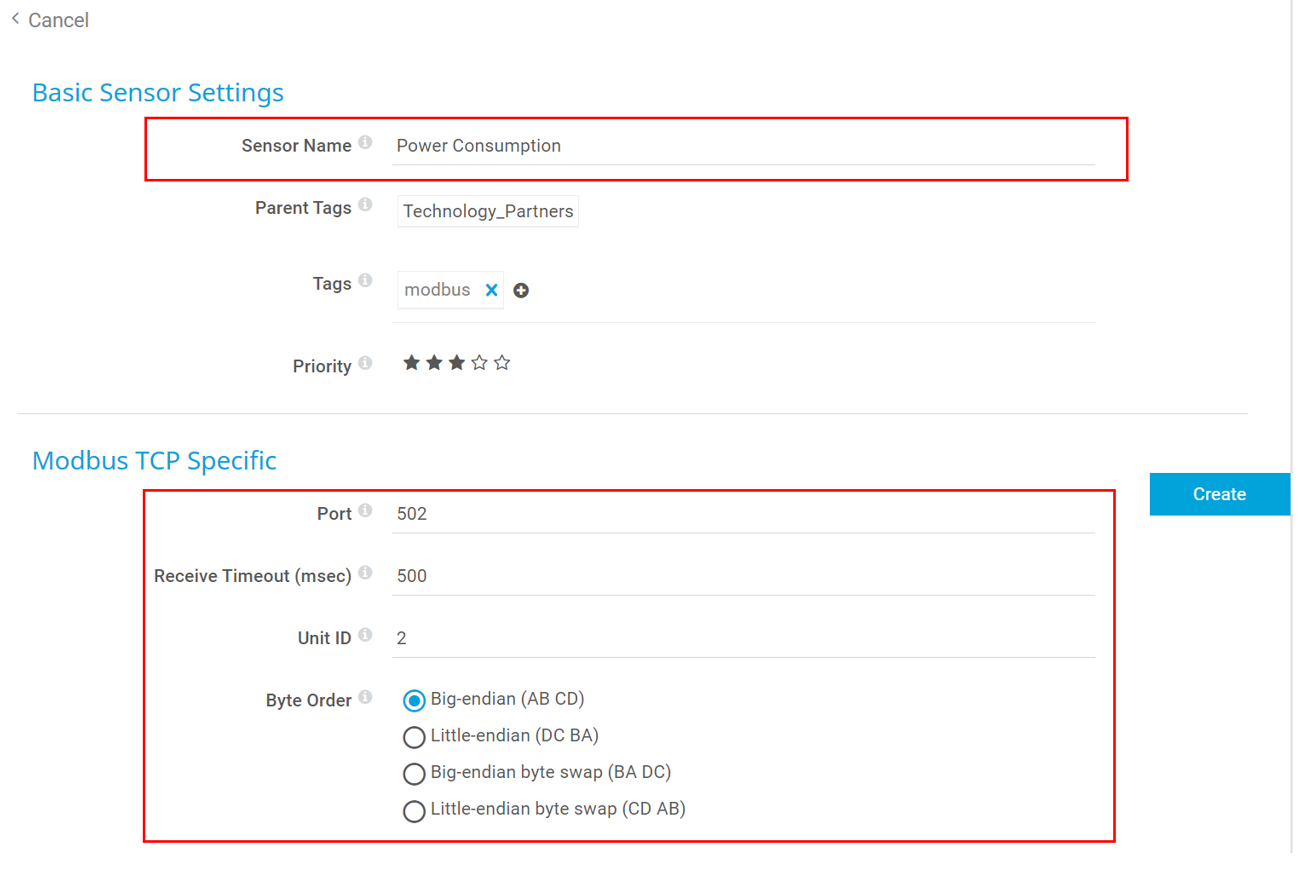Click the info icon next to Sensor Name
The width and height of the screenshot is (1302, 870).
pyautogui.click(x=365, y=143)
